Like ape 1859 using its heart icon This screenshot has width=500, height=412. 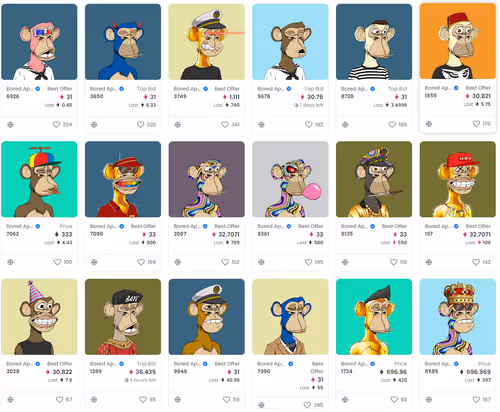point(476,124)
